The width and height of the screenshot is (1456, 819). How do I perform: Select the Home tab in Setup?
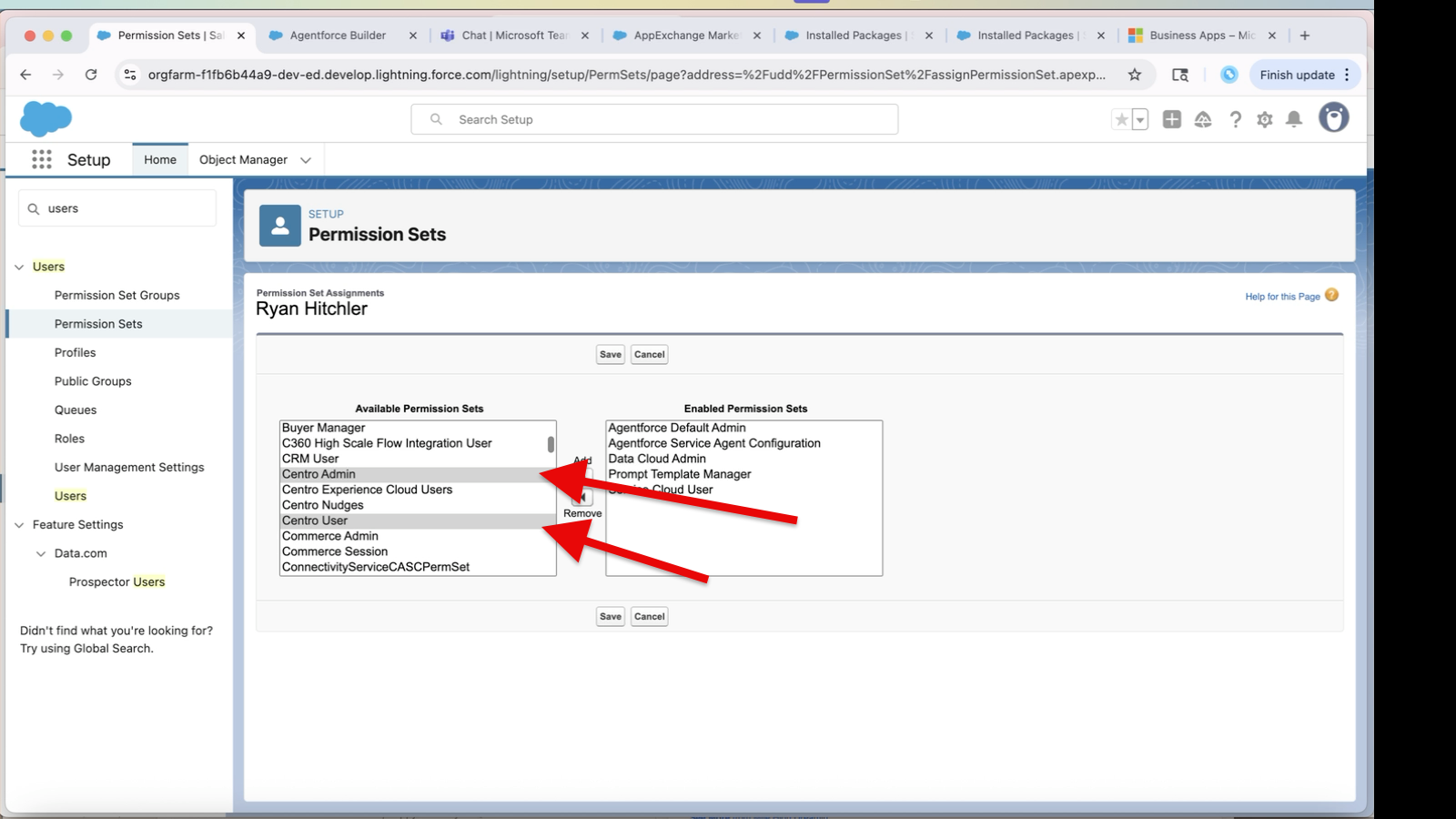coord(160,159)
